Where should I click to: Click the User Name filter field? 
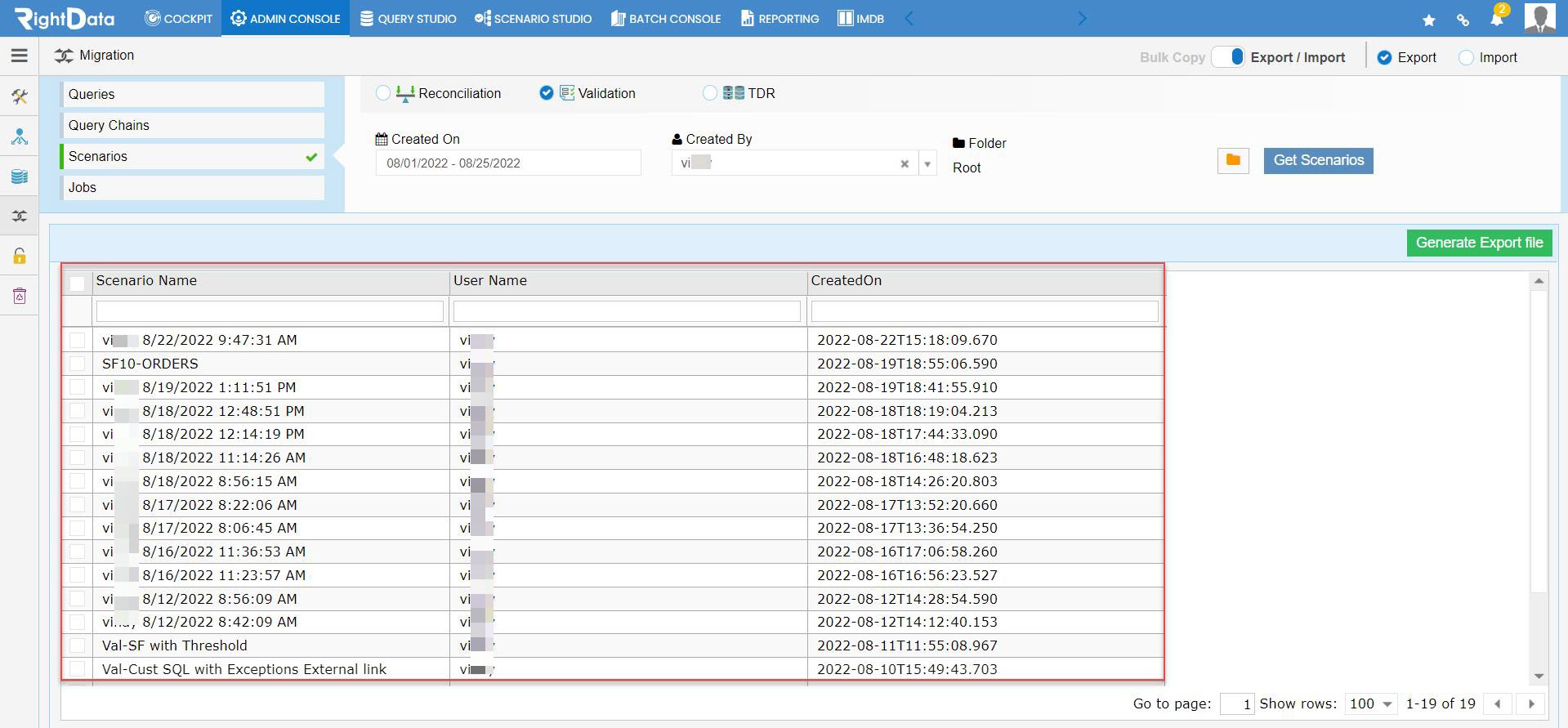click(x=627, y=311)
